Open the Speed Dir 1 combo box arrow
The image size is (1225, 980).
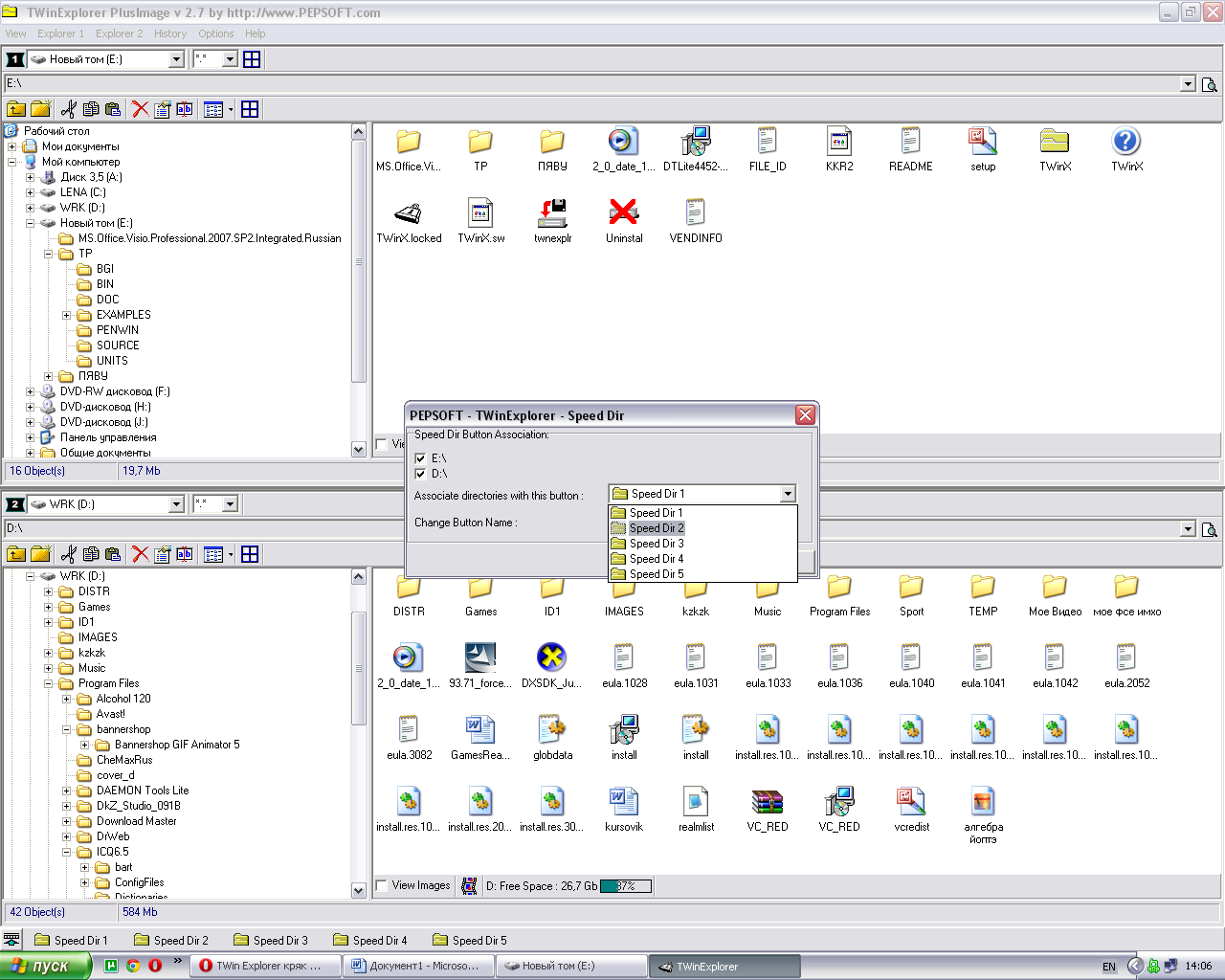coord(788,494)
